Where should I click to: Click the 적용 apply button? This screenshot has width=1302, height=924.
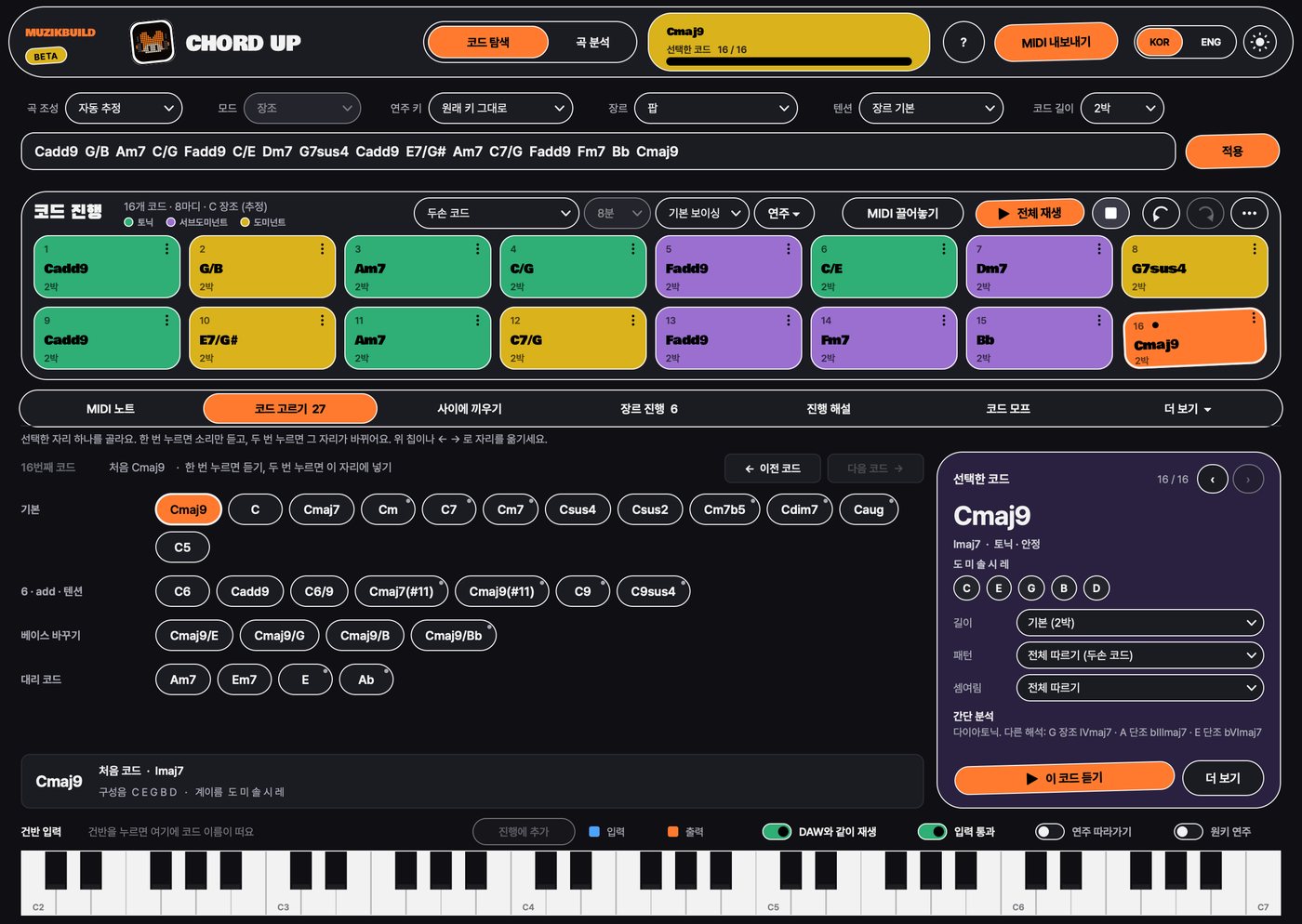coord(1232,151)
